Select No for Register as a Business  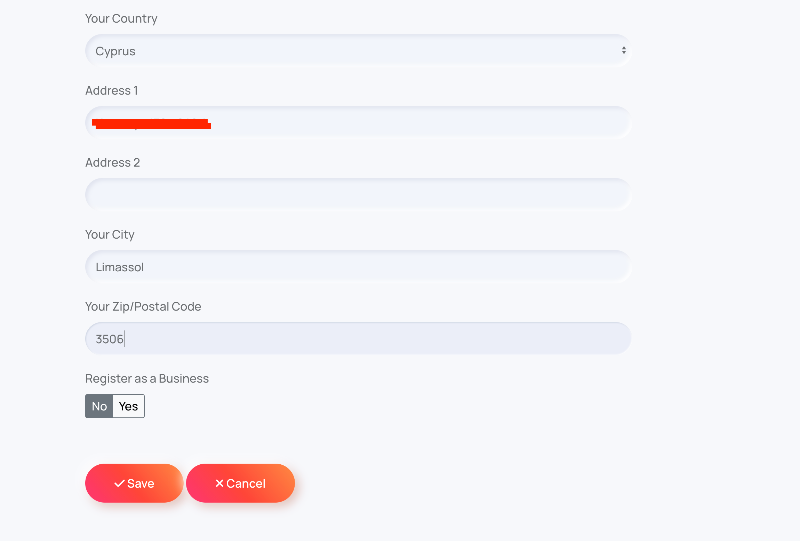[x=99, y=406]
